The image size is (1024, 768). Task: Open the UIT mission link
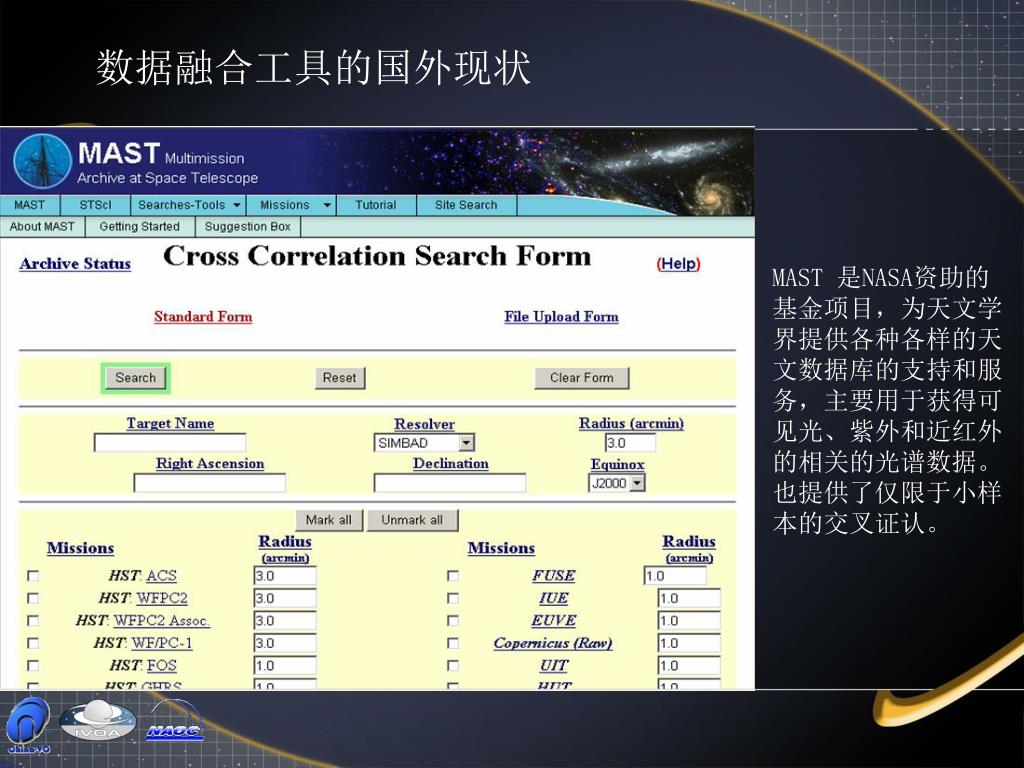554,665
